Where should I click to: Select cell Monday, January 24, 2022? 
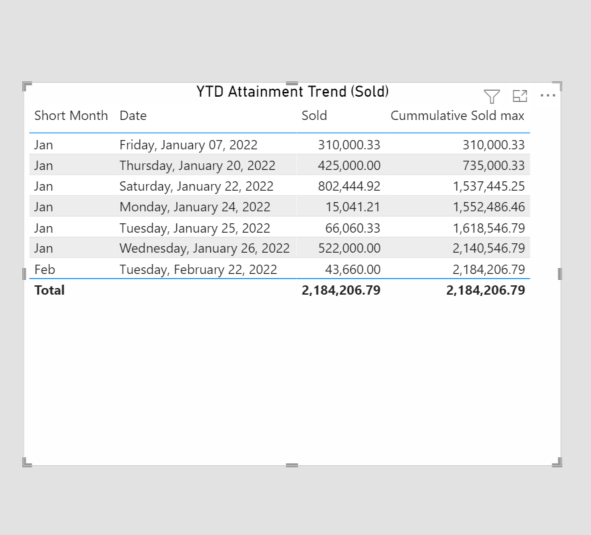(195, 207)
